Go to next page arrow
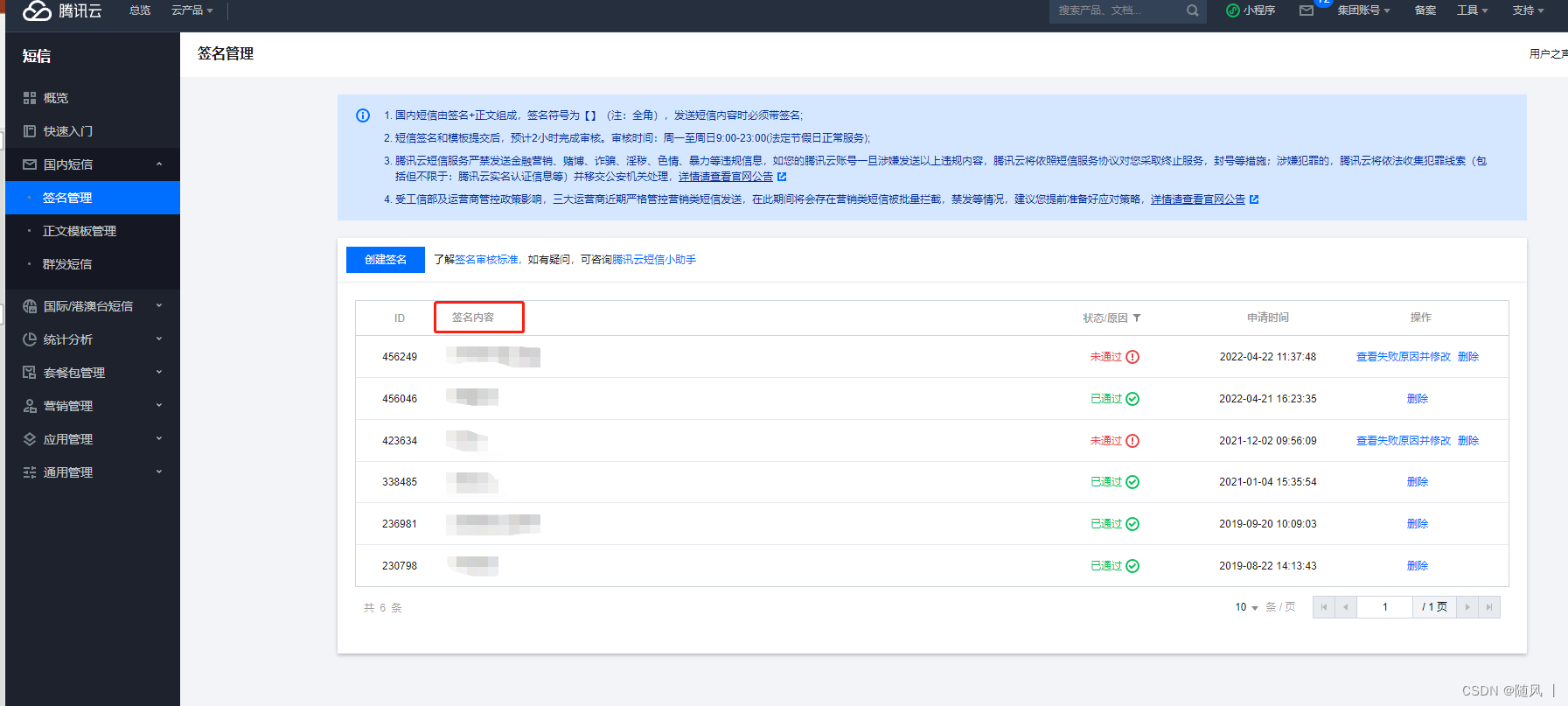Image resolution: width=1568 pixels, height=706 pixels. tap(1467, 607)
